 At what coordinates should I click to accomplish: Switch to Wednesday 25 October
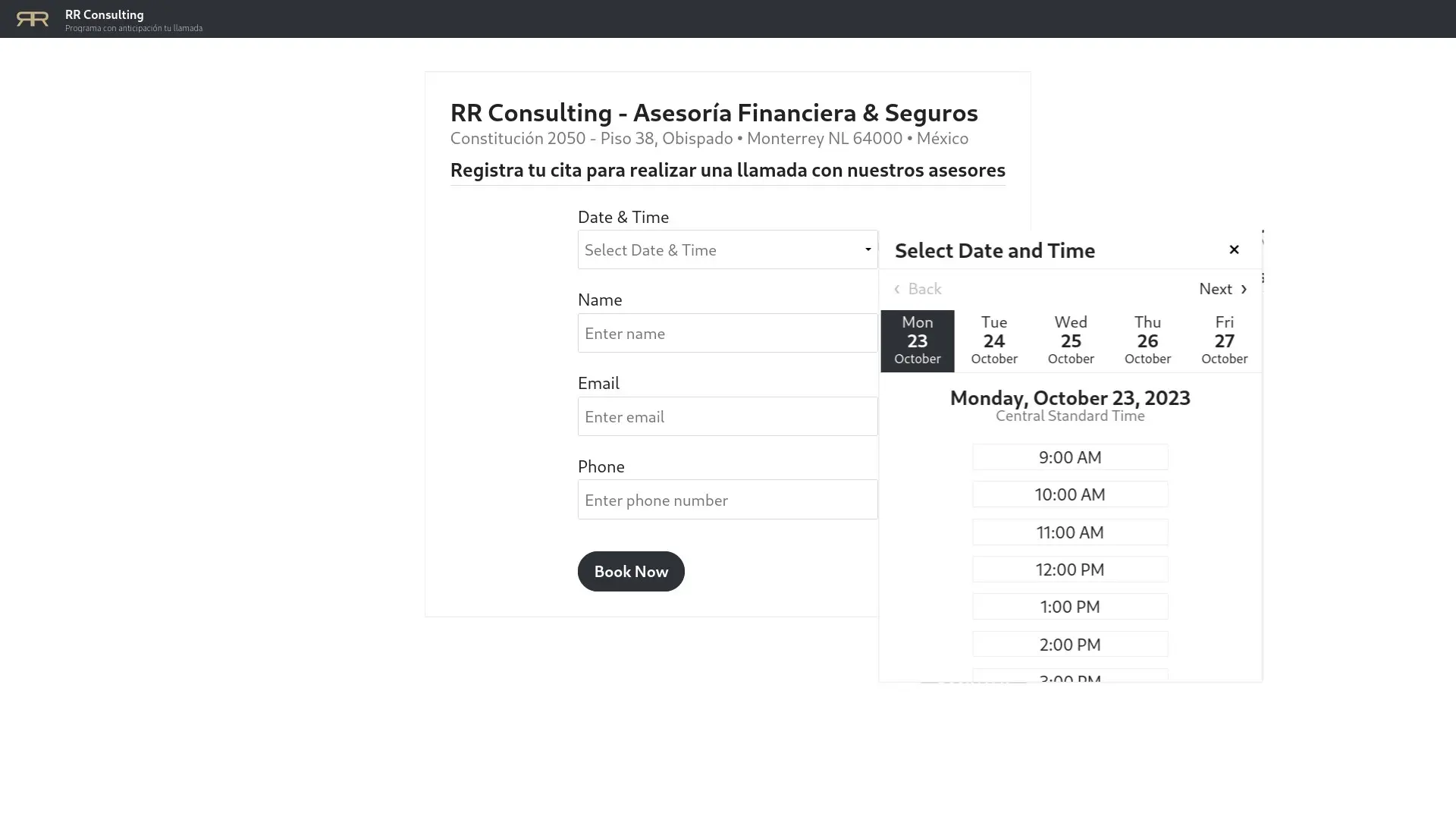click(1071, 340)
